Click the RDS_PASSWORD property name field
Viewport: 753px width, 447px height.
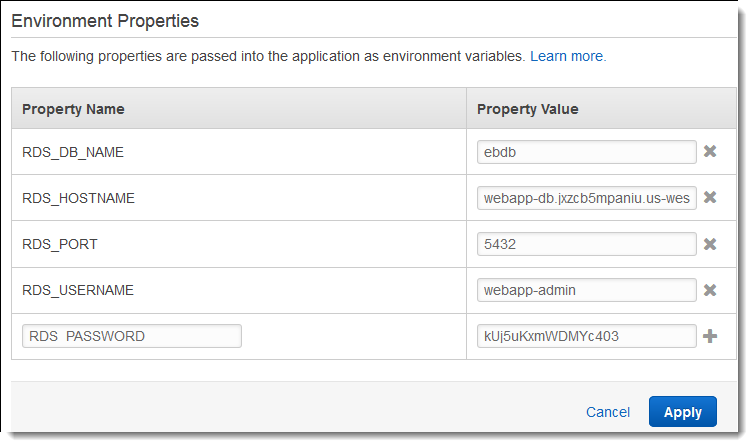click(x=131, y=336)
